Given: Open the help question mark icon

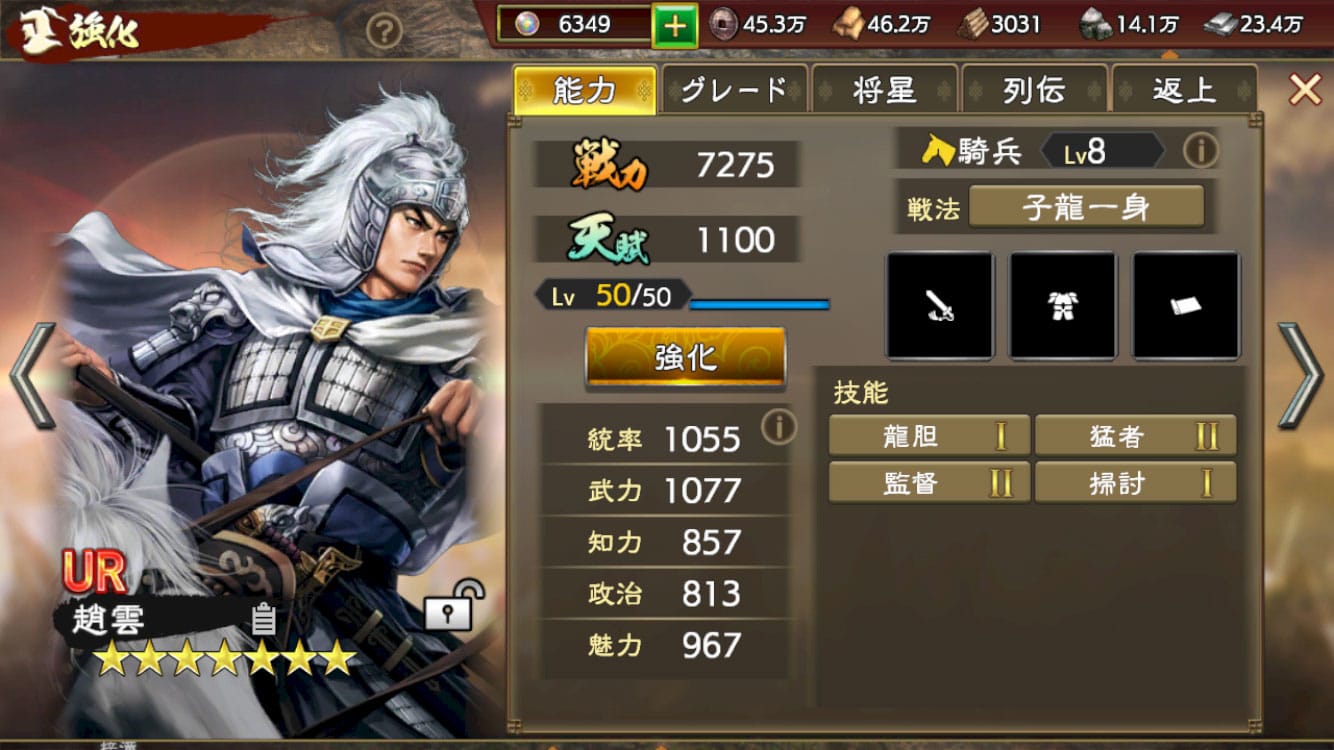Looking at the screenshot, I should [x=384, y=33].
